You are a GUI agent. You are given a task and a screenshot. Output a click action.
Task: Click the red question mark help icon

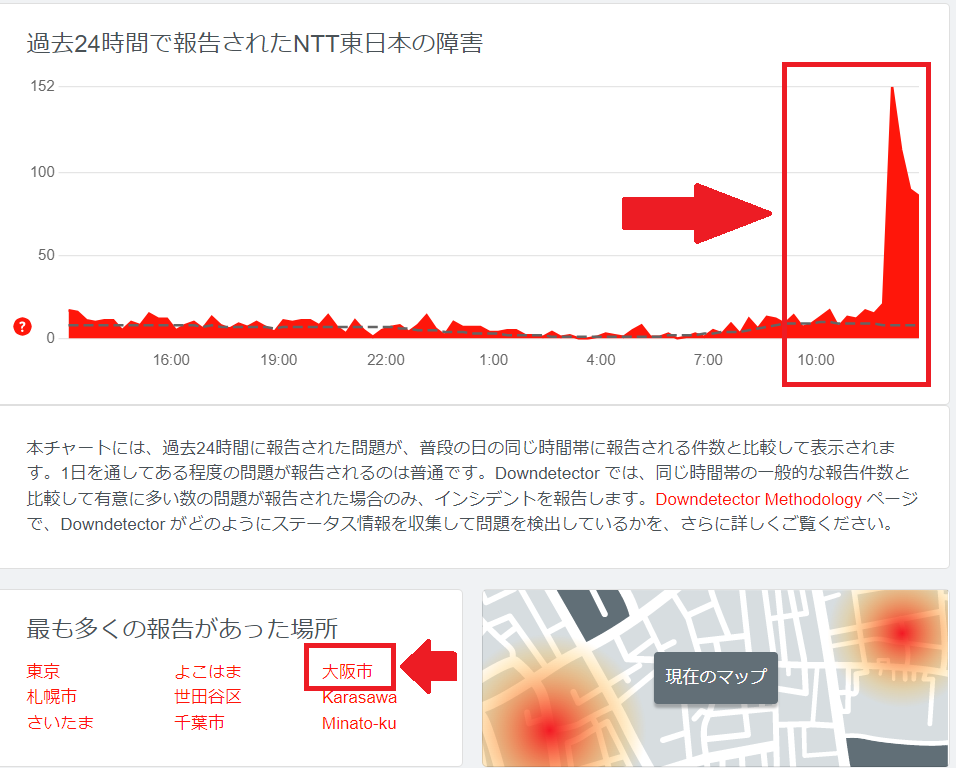click(x=23, y=327)
